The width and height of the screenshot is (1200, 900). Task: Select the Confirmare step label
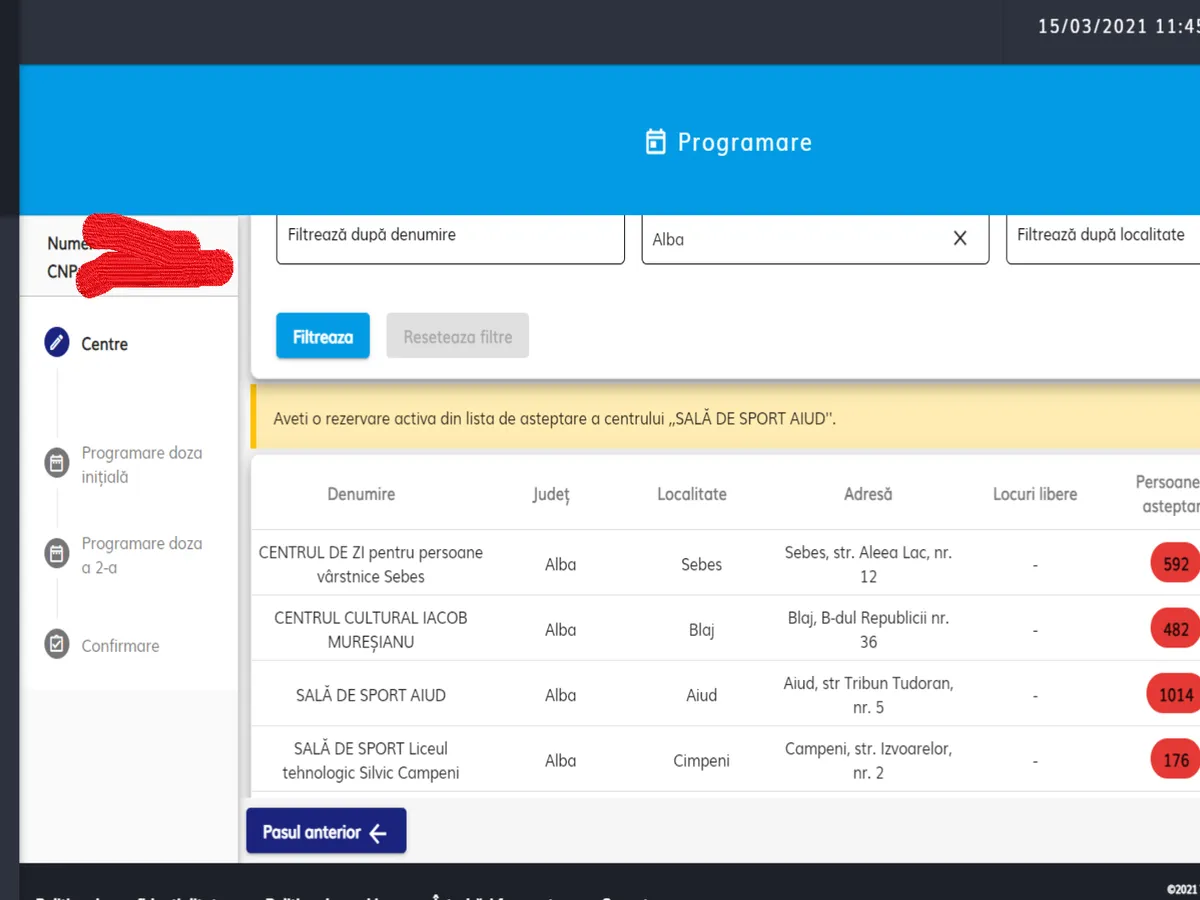point(120,646)
